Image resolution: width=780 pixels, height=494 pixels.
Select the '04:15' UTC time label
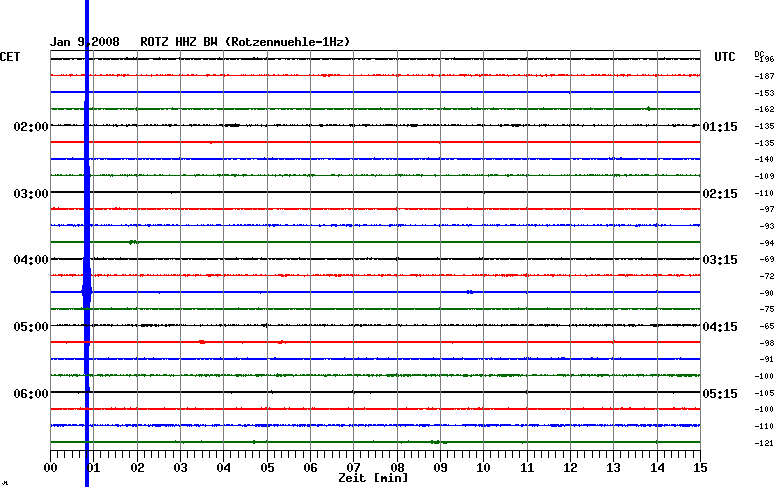click(x=720, y=327)
